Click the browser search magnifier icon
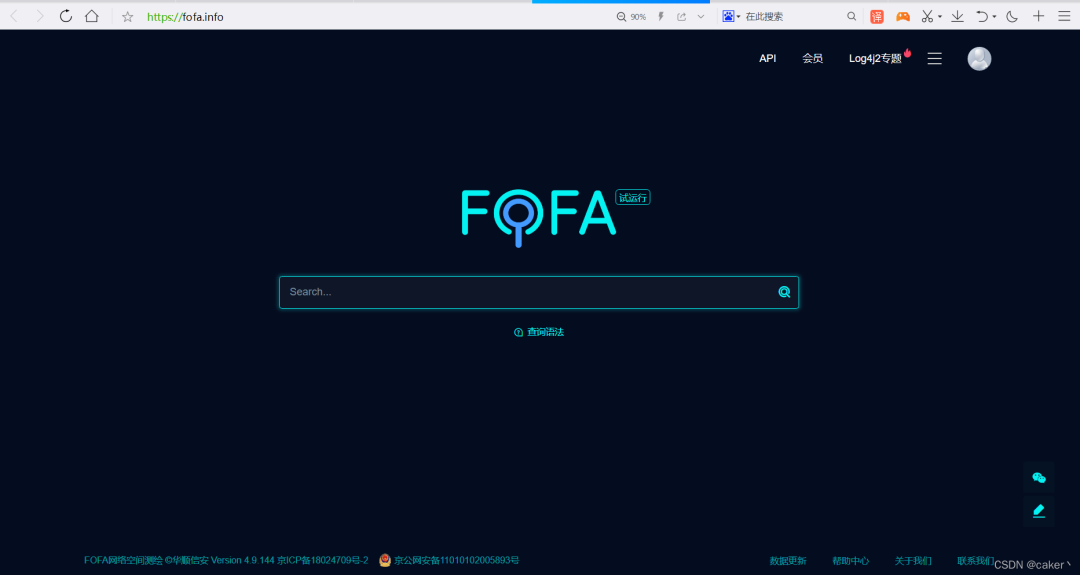This screenshot has width=1080, height=575. 851,17
